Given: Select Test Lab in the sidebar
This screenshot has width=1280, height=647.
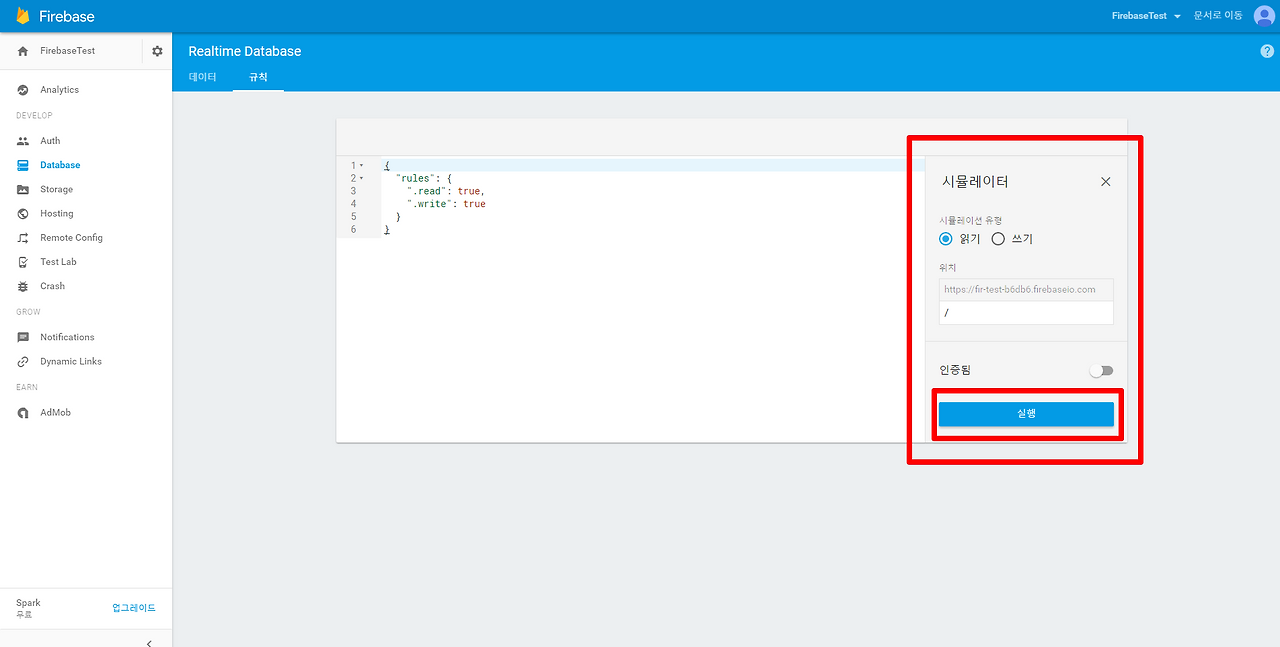Looking at the screenshot, I should 56,261.
